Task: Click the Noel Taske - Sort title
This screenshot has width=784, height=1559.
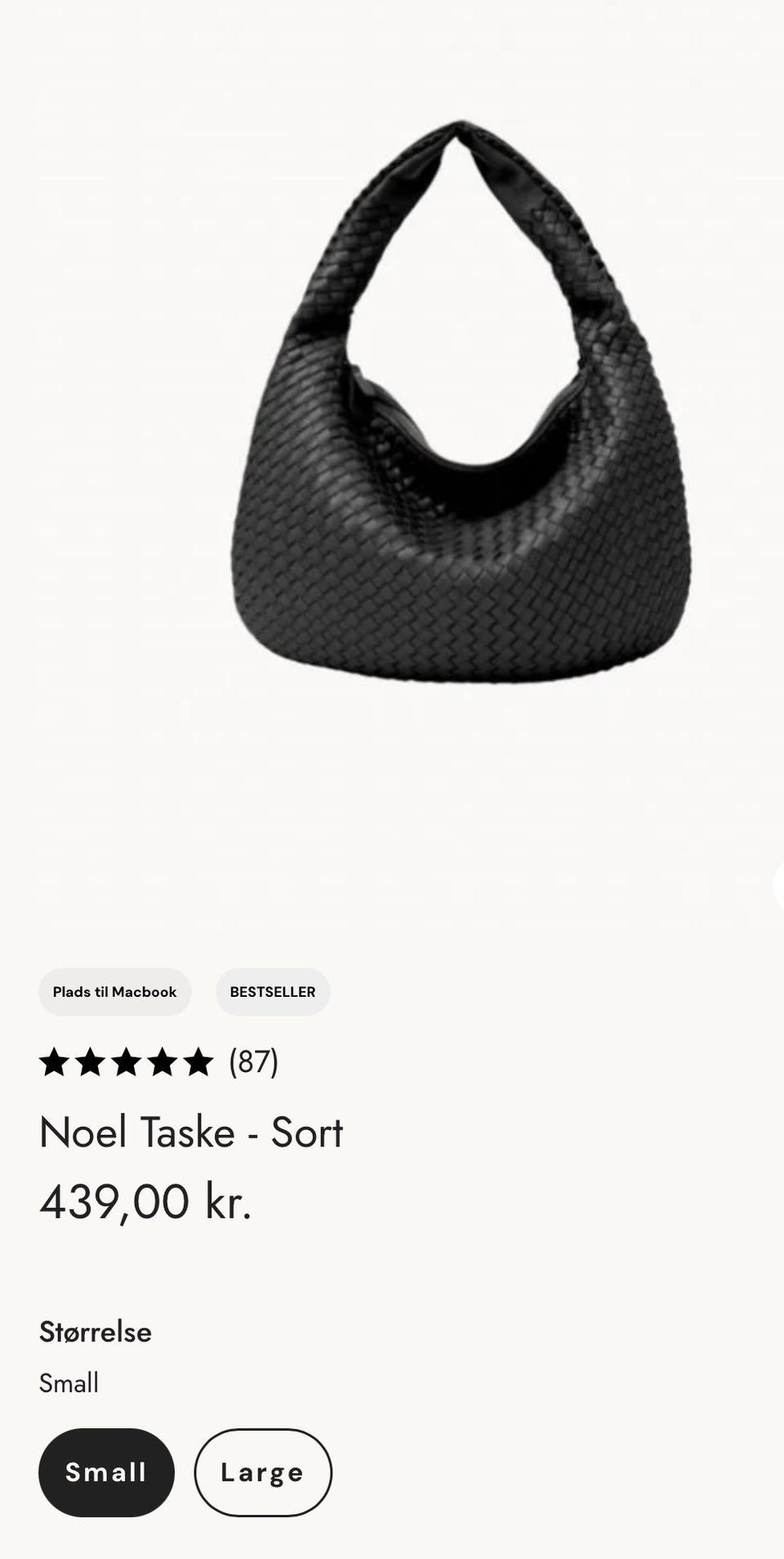Action: (x=191, y=1132)
